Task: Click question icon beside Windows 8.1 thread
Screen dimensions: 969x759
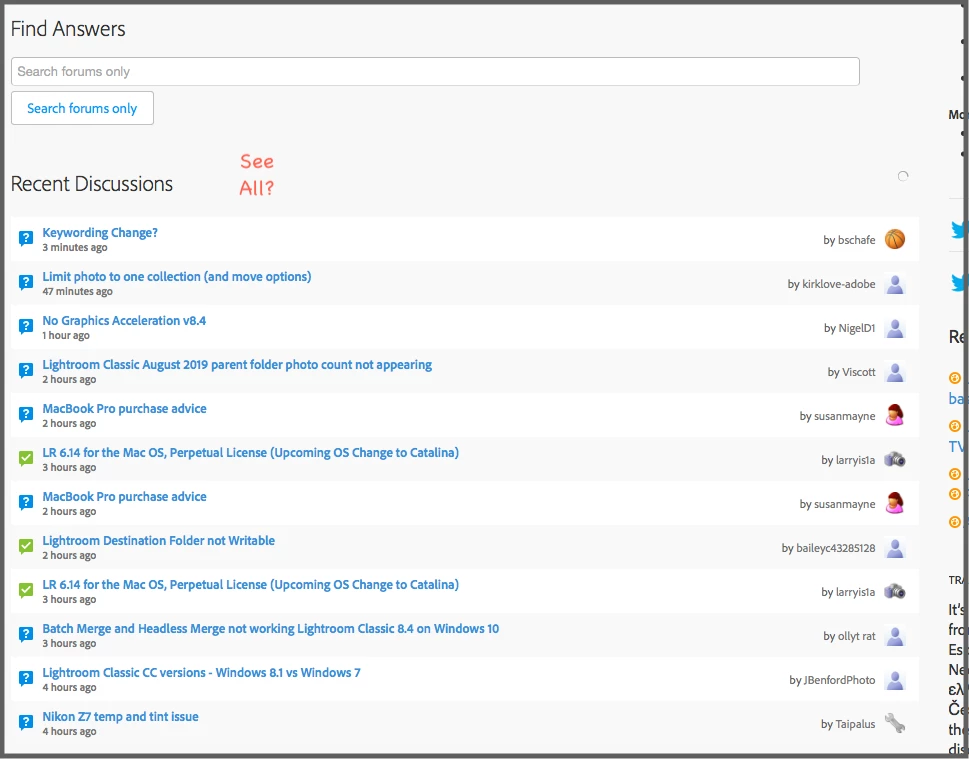Action: [x=25, y=678]
